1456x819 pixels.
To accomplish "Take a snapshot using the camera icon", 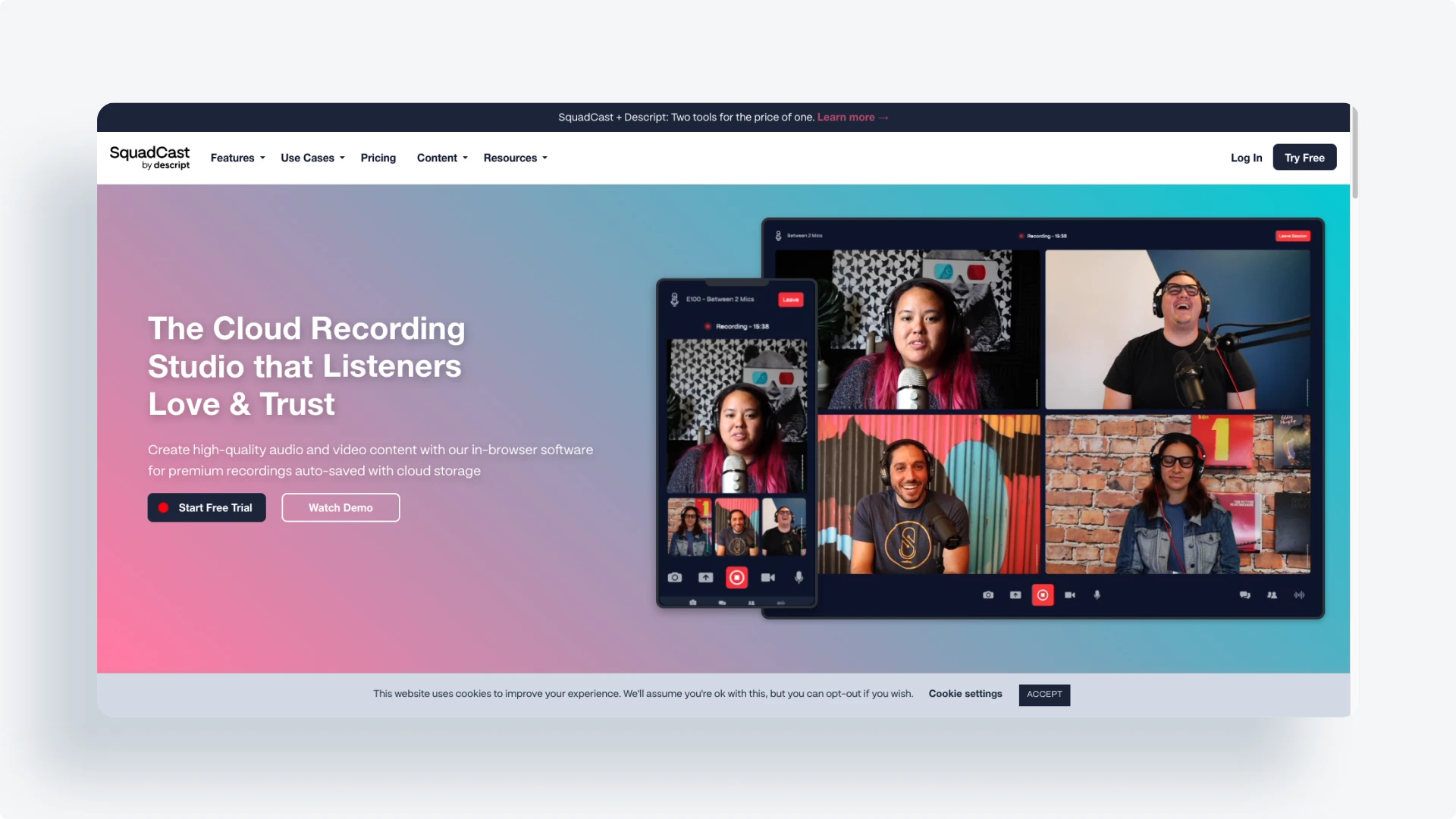I will point(987,595).
